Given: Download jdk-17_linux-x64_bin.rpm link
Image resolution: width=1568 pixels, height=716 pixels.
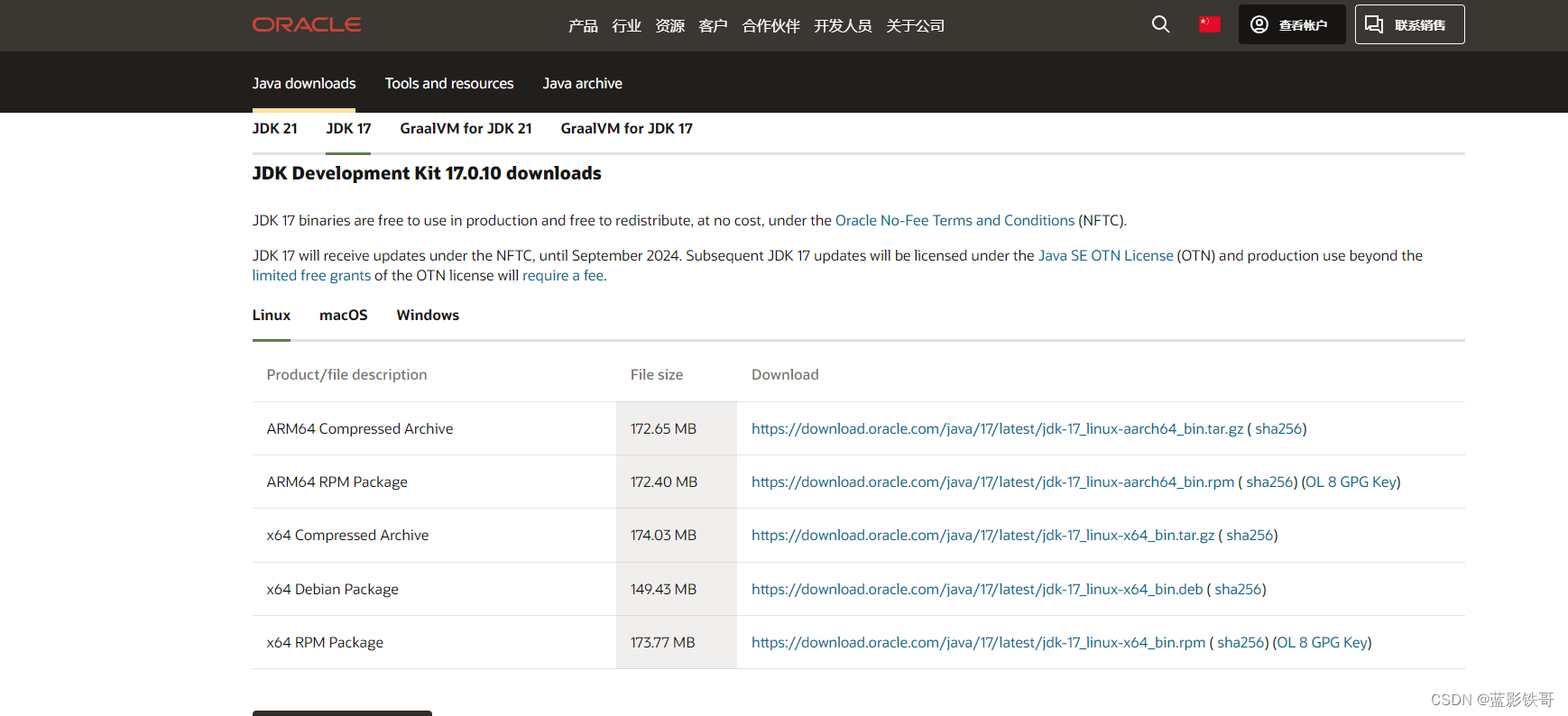Looking at the screenshot, I should pos(978,642).
